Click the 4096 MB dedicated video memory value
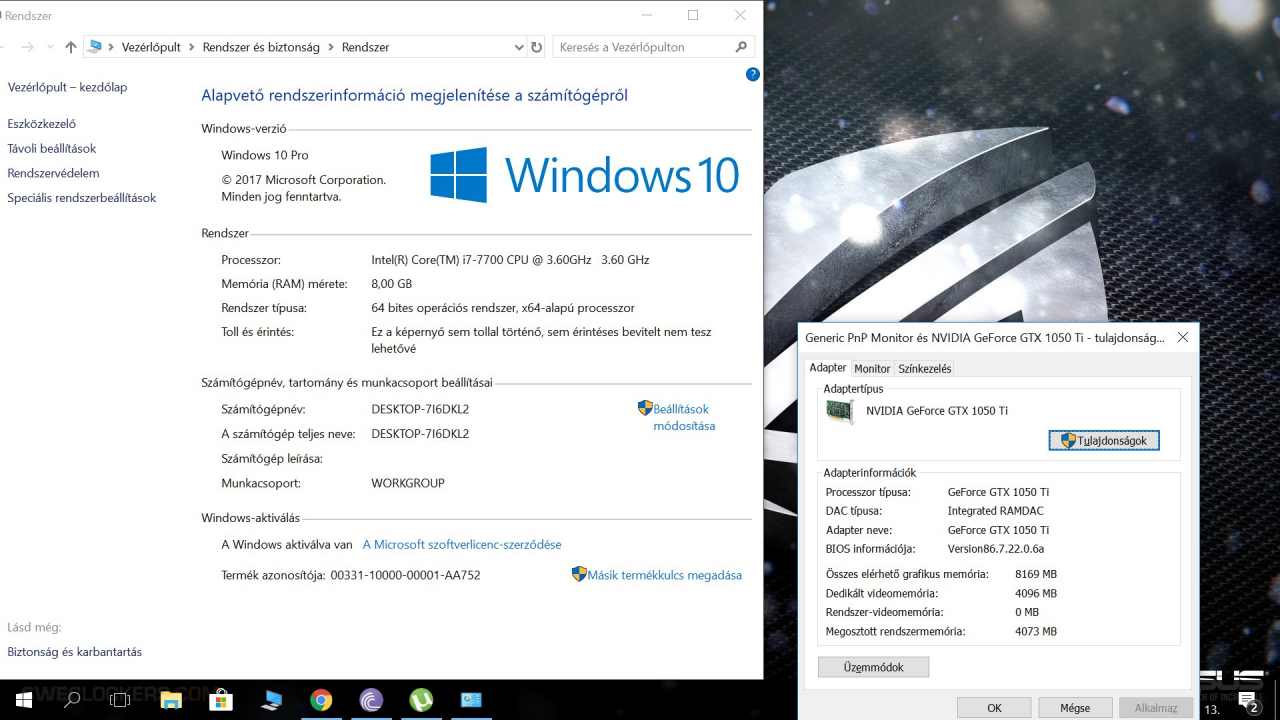 tap(1035, 593)
